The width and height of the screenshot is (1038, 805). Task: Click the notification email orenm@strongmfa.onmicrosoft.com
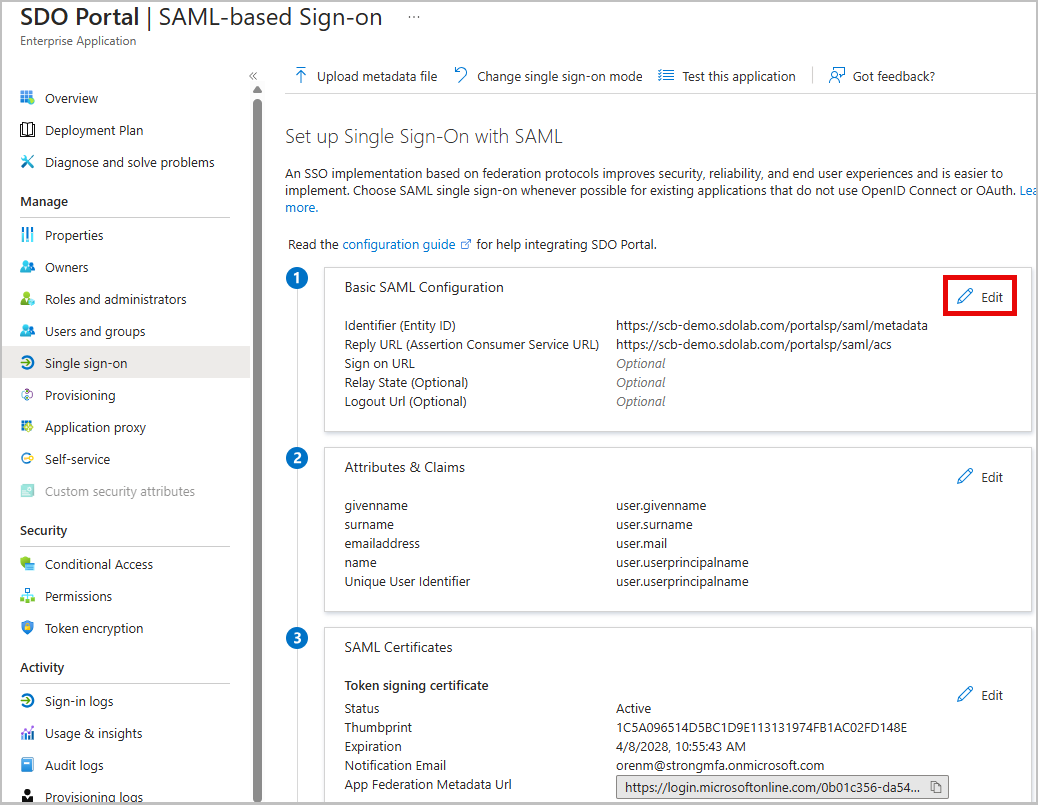coord(720,765)
